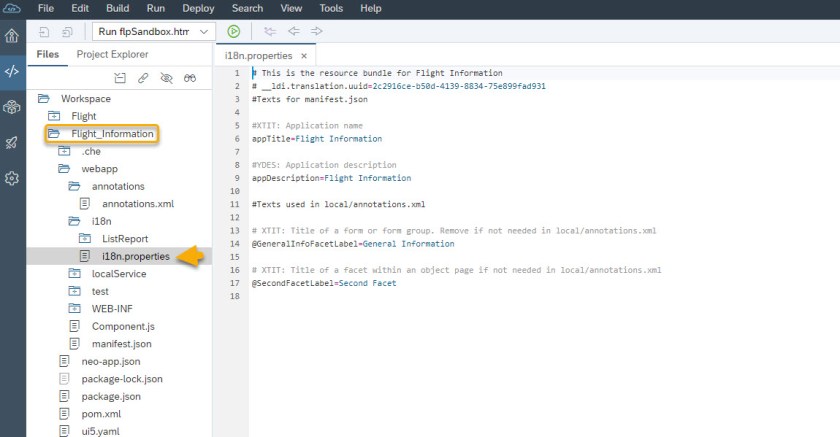840x437 pixels.
Task: Expand the Flight folder in Workspace
Action: coord(83,116)
